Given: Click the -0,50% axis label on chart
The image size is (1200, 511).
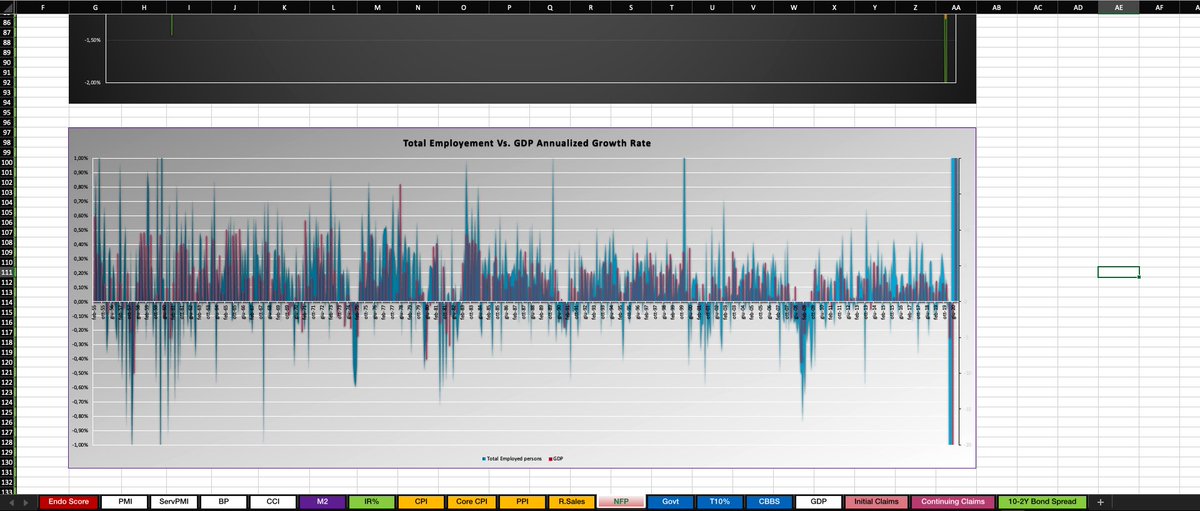Looking at the screenshot, I should [x=80, y=373].
